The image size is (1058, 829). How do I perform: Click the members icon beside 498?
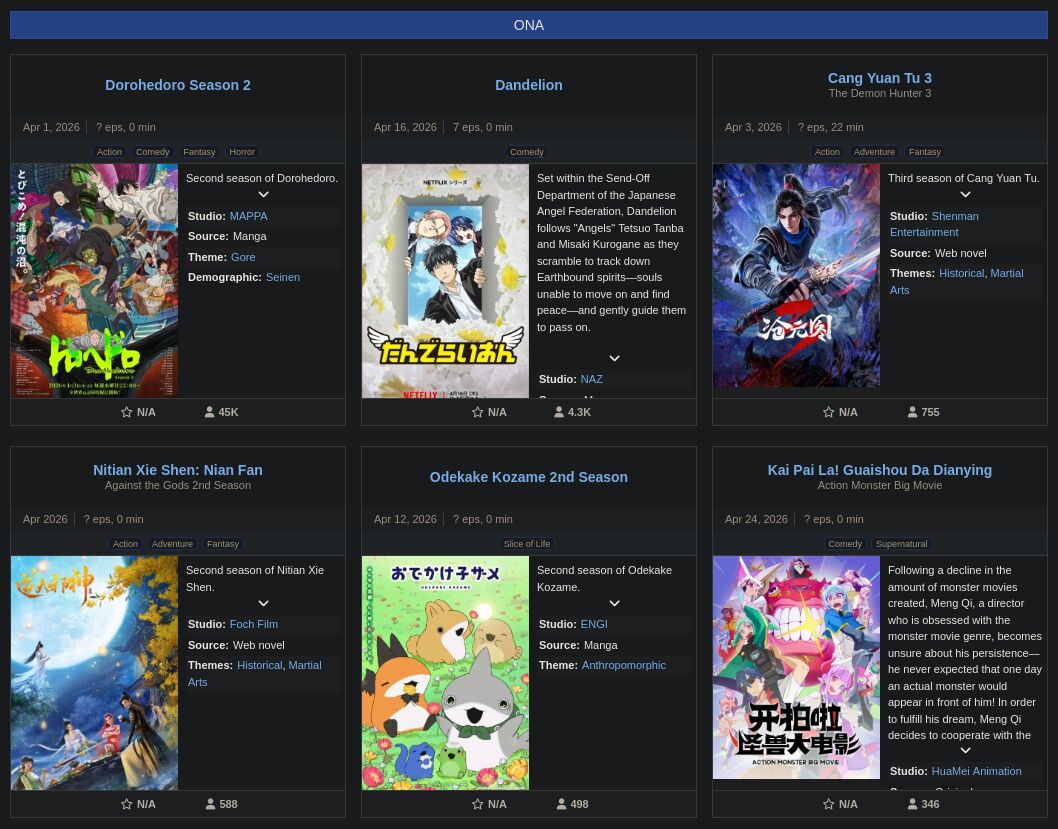click(562, 804)
